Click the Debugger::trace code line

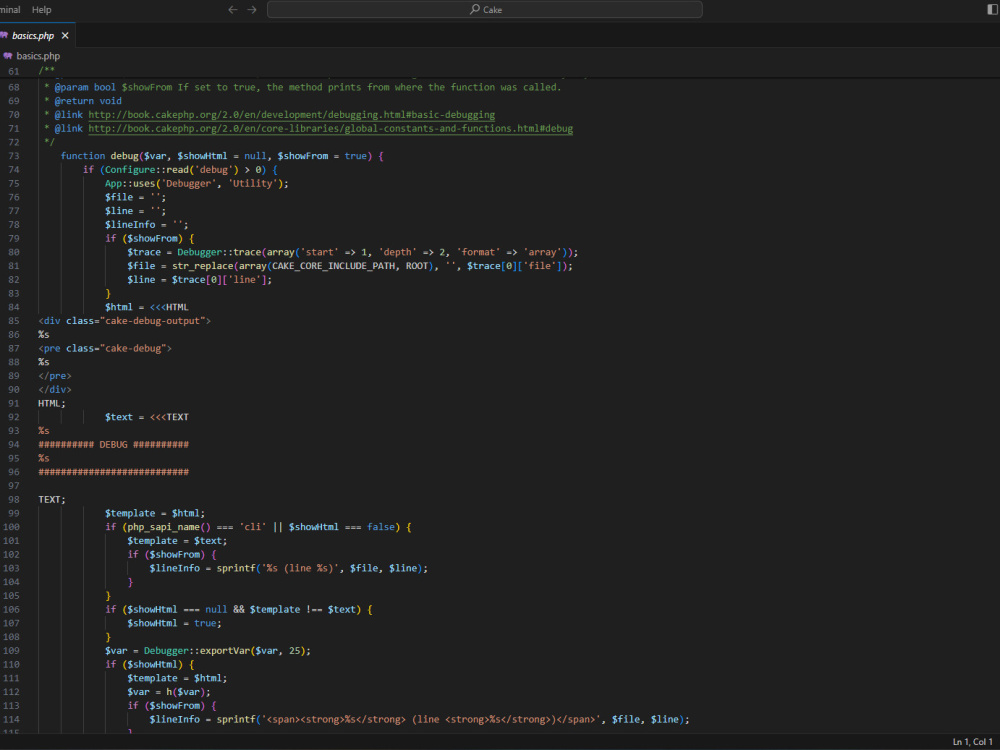pos(353,253)
